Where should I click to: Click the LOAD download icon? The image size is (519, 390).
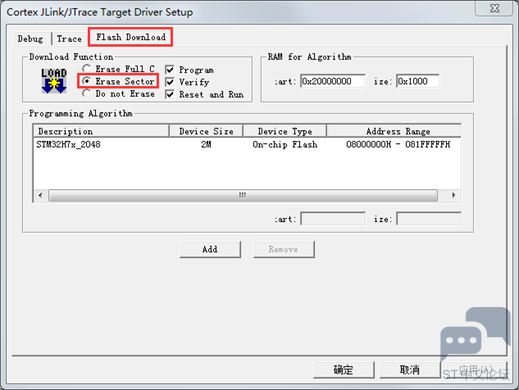tap(54, 81)
